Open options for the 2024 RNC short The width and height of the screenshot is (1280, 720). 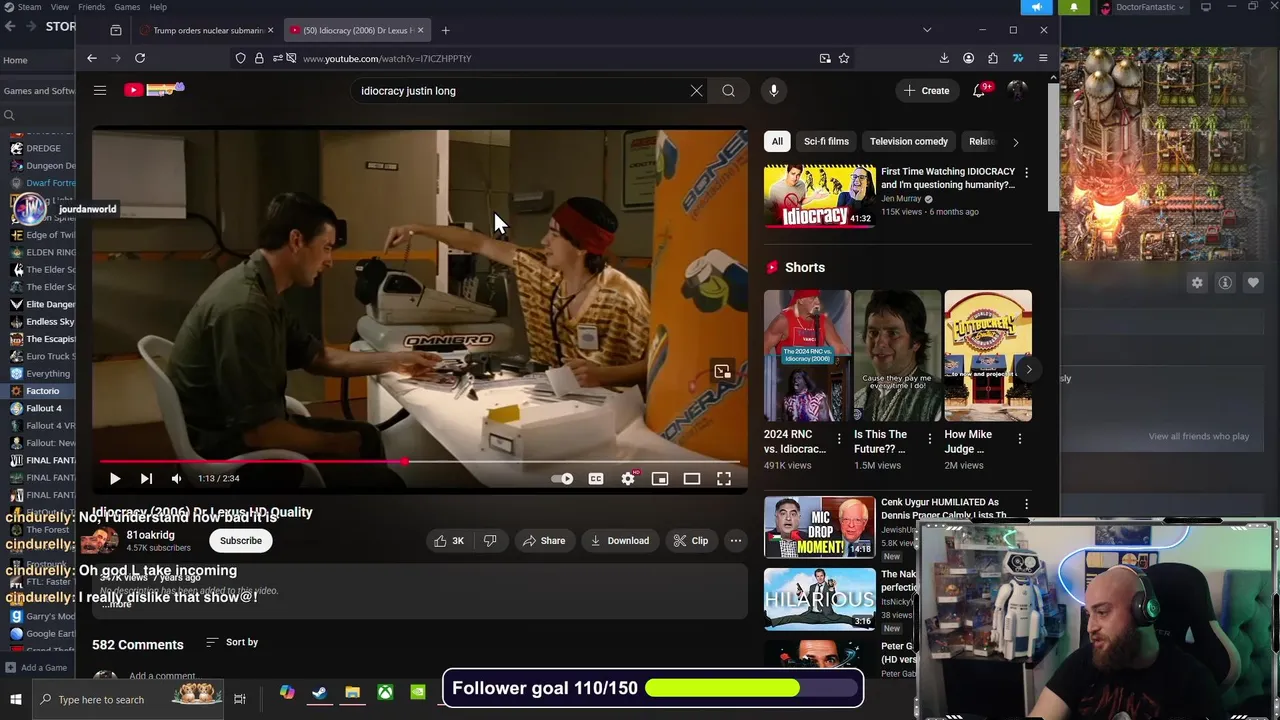click(x=839, y=438)
